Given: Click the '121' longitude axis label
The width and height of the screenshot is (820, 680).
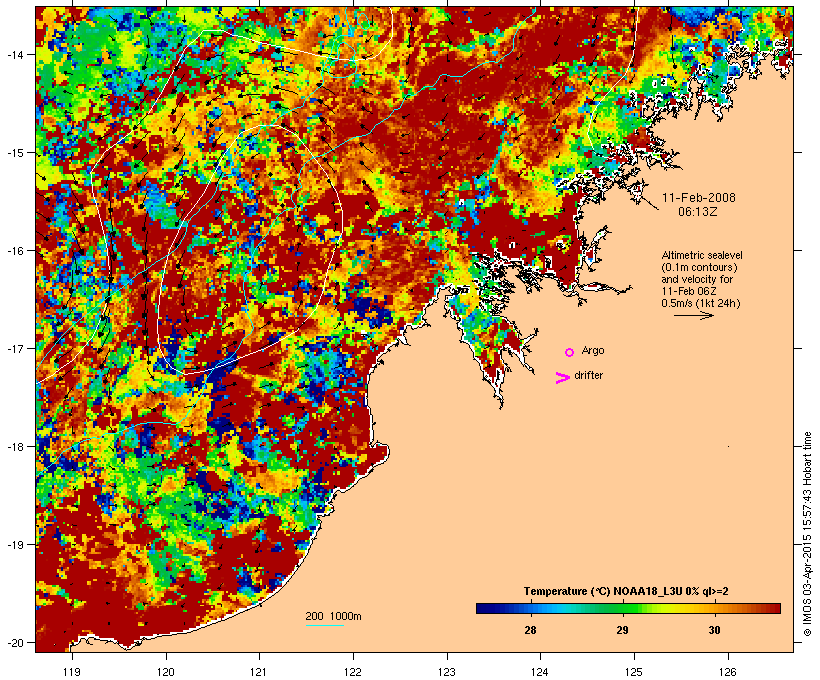Looking at the screenshot, I should point(259,672).
